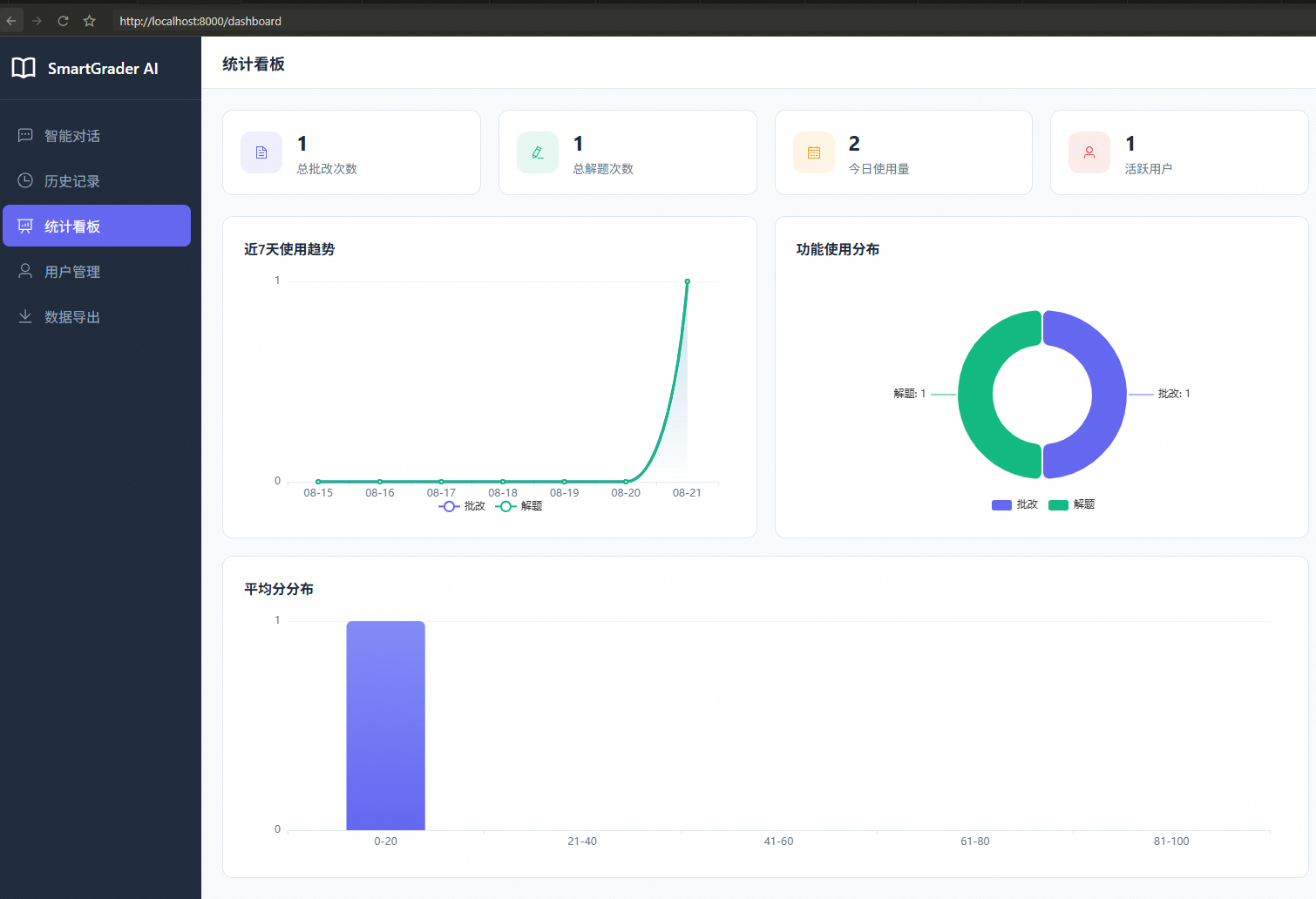The image size is (1316, 899).
Task: Click the 今日使用量 label
Action: (x=878, y=169)
